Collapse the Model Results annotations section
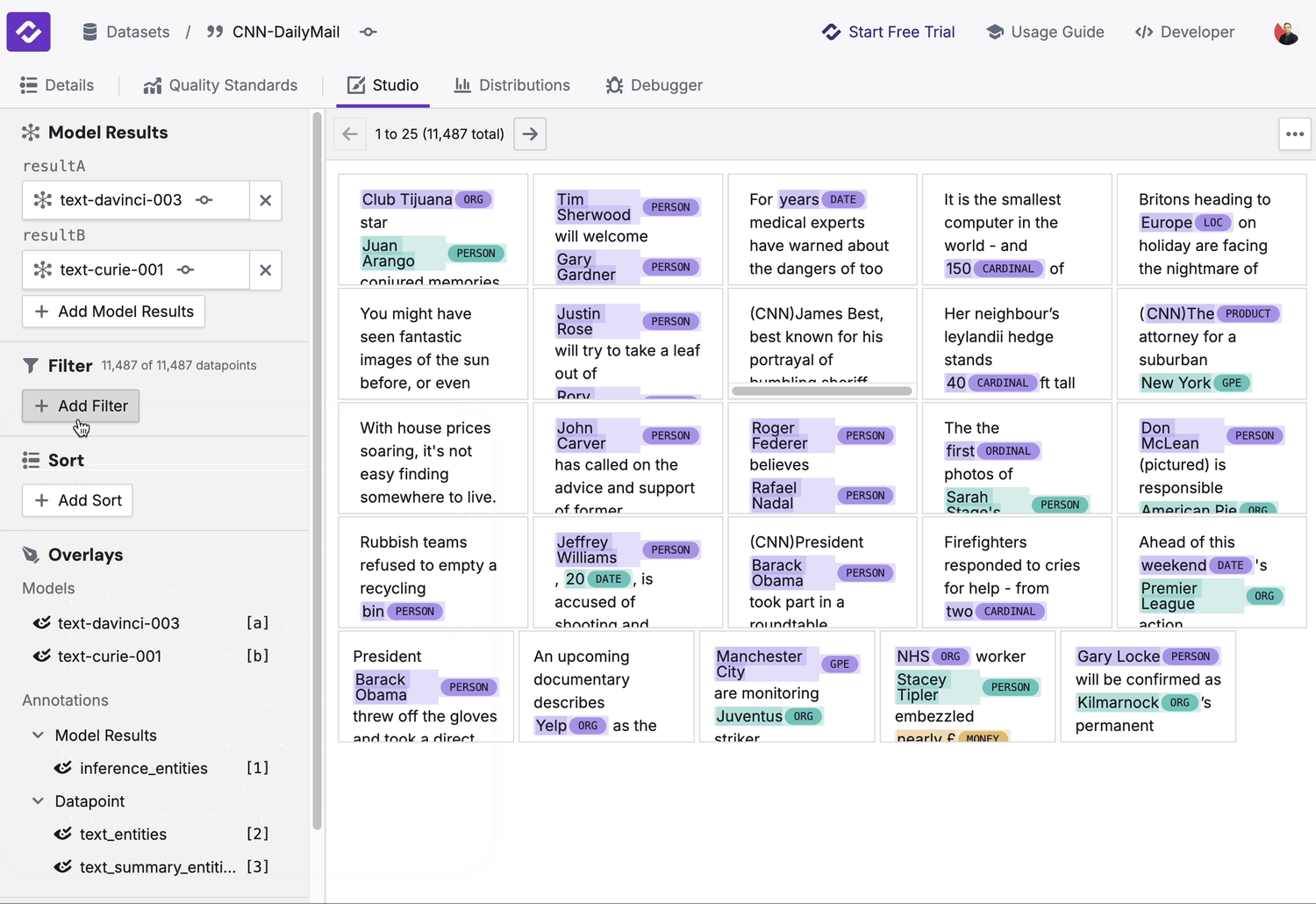This screenshot has height=904, width=1316. [x=36, y=735]
